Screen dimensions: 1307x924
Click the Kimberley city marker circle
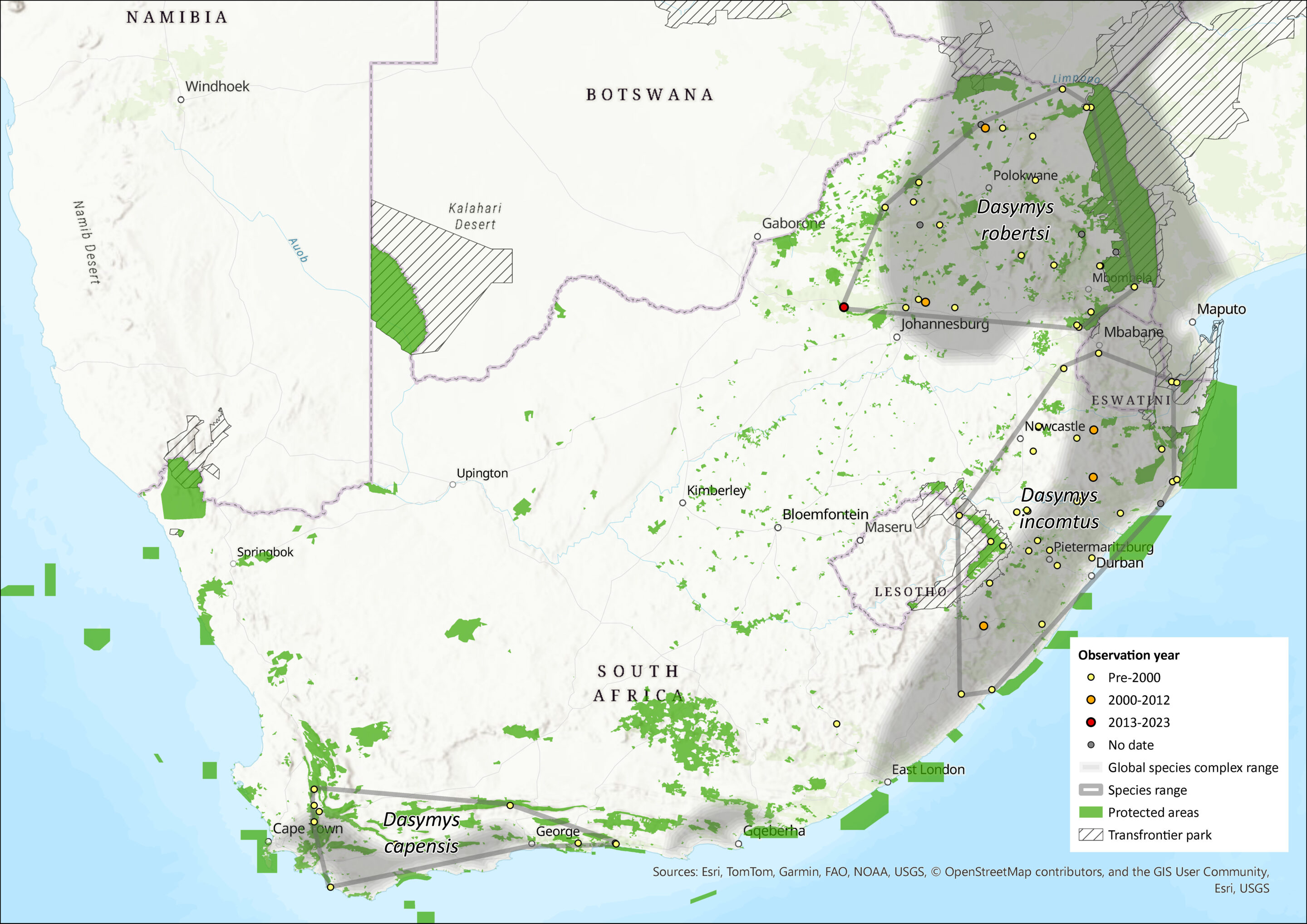(683, 503)
